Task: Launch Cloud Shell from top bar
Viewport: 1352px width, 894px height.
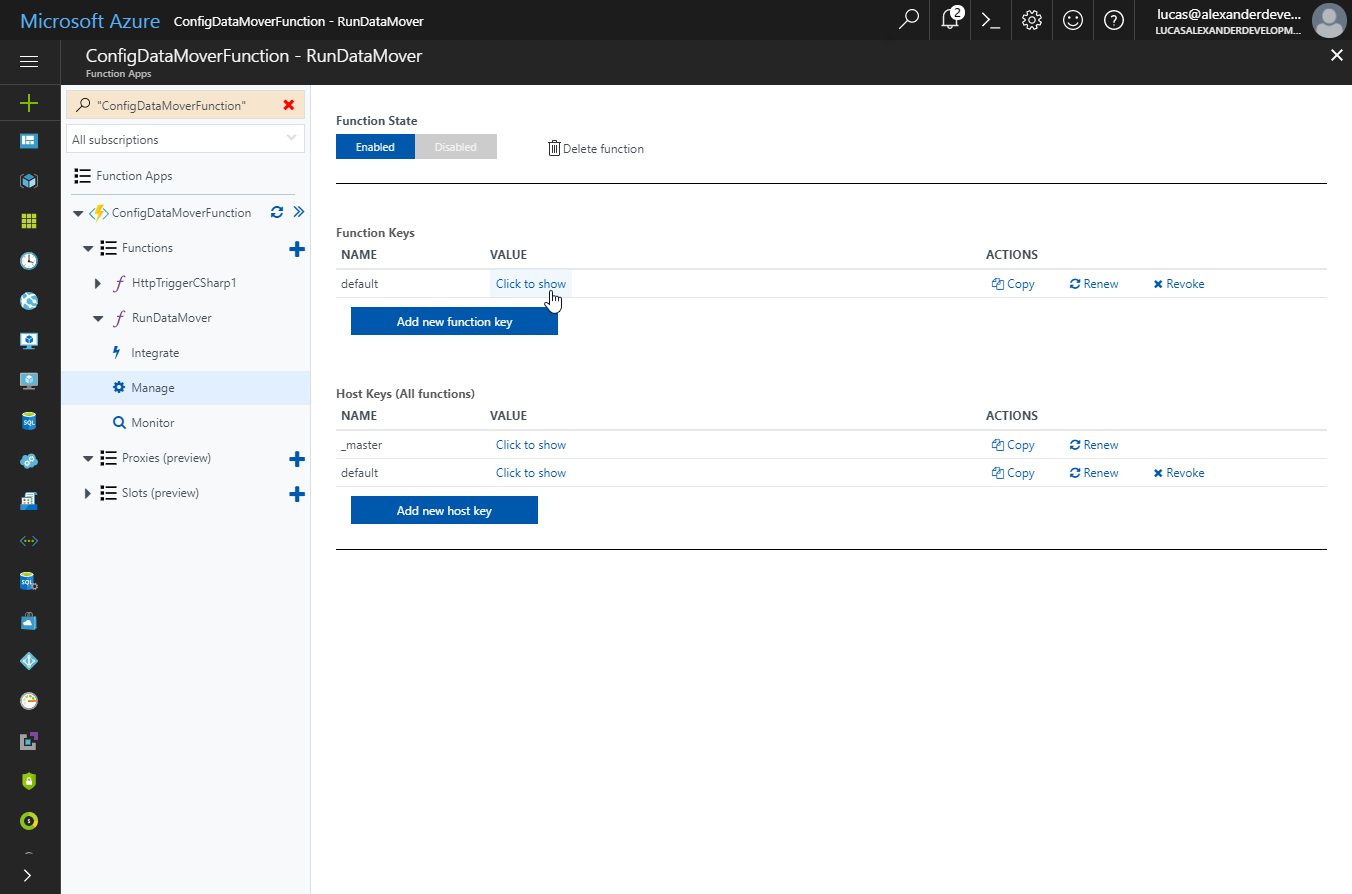Action: point(991,20)
